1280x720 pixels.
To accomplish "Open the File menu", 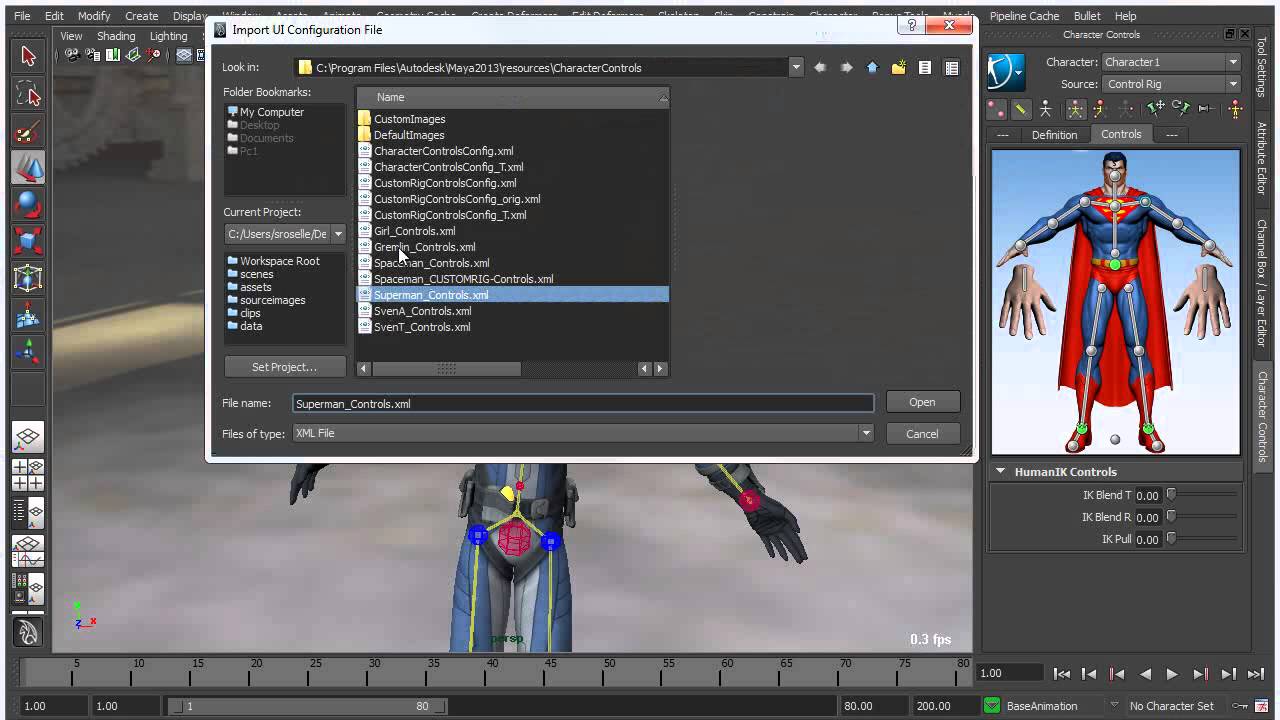I will click(22, 16).
